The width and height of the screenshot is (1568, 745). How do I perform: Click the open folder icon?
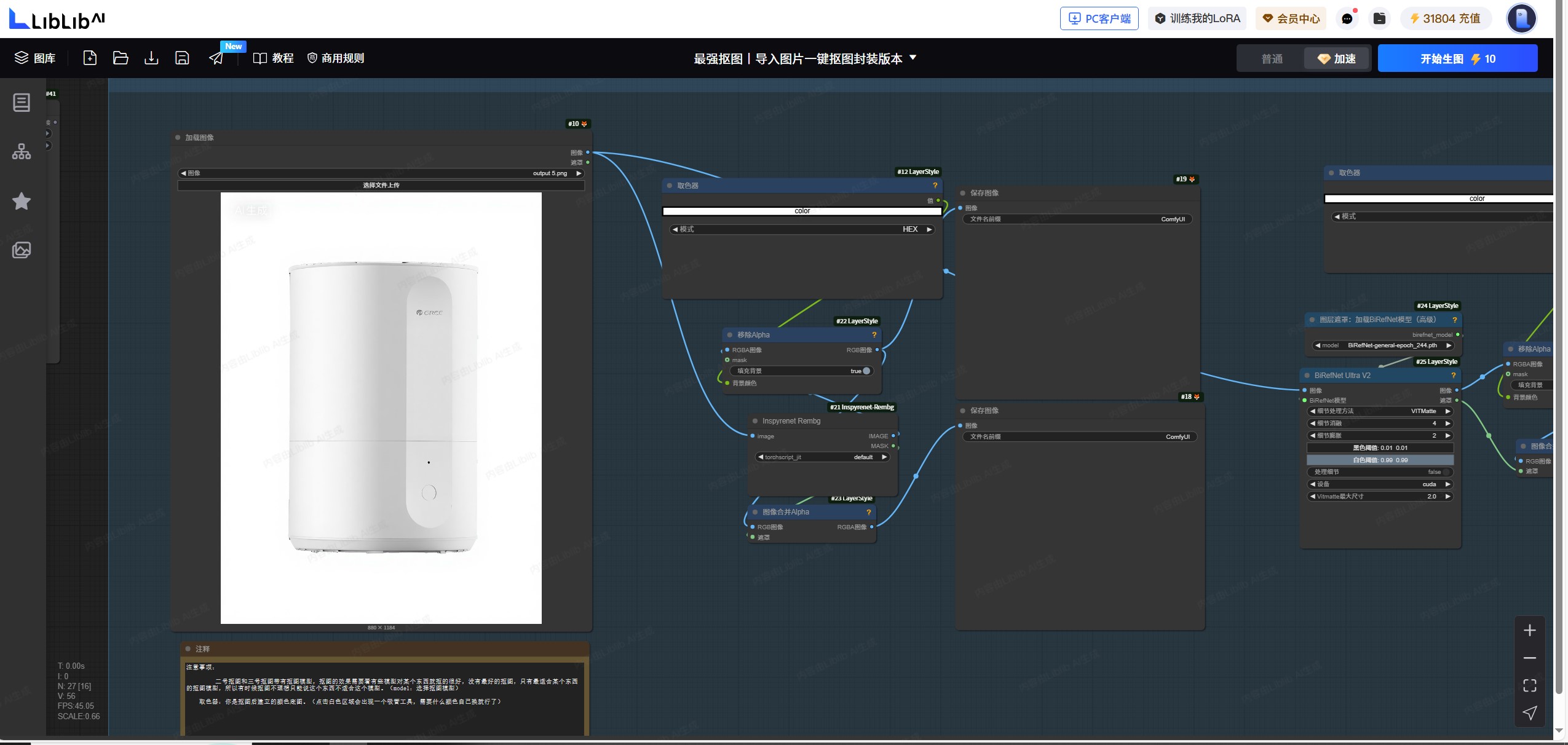121,58
